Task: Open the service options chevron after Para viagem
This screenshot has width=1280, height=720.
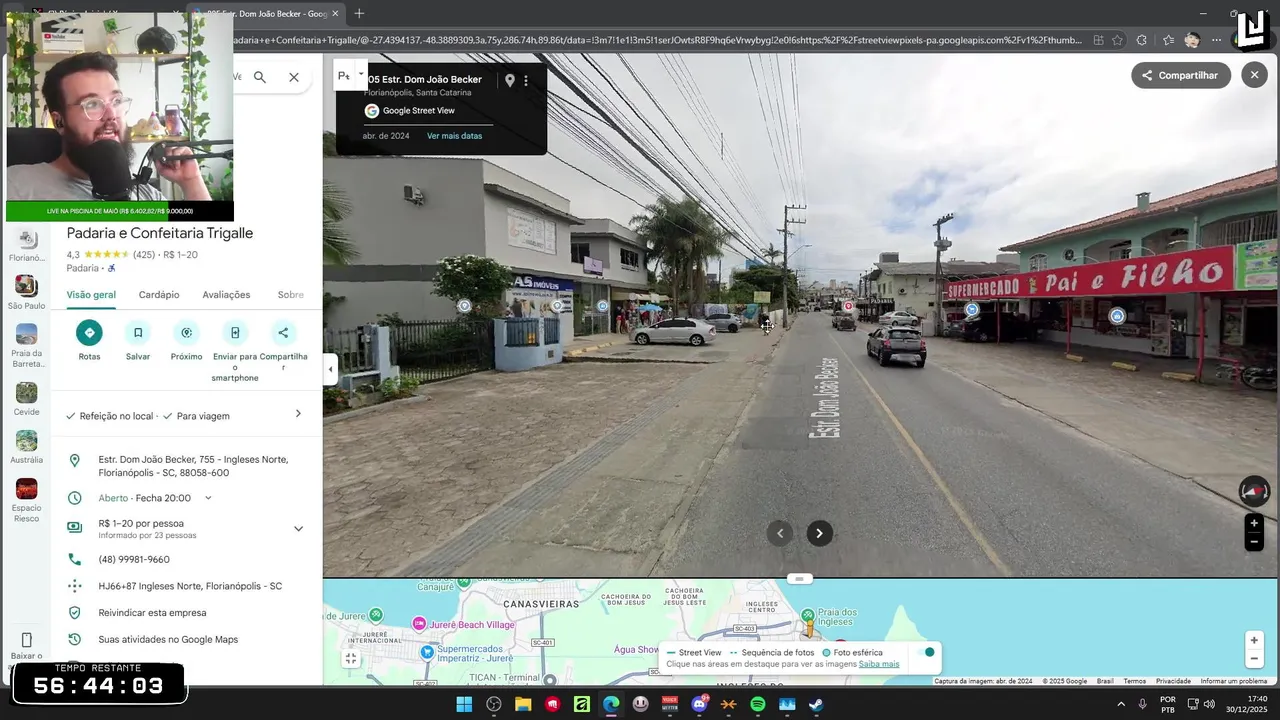Action: (298, 414)
